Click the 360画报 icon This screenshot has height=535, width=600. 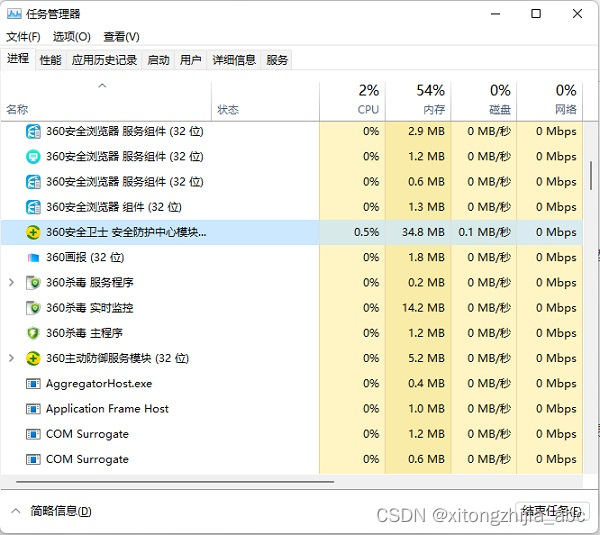[33, 258]
